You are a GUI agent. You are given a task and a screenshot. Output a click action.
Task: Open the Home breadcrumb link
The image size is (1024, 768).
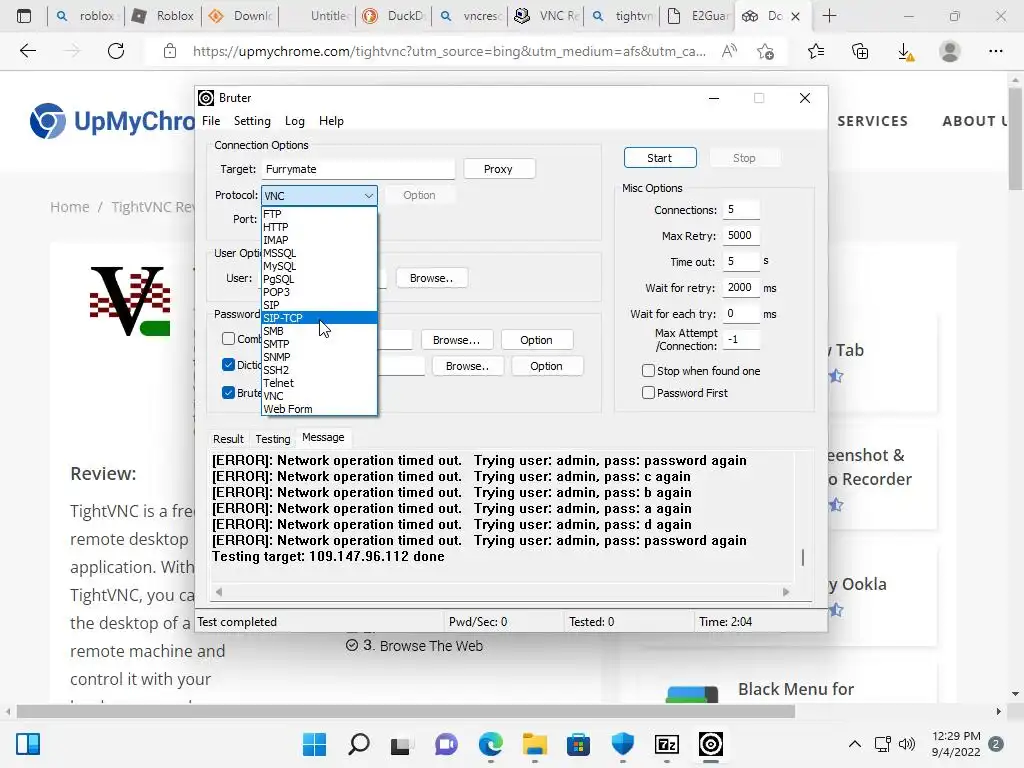click(x=70, y=207)
